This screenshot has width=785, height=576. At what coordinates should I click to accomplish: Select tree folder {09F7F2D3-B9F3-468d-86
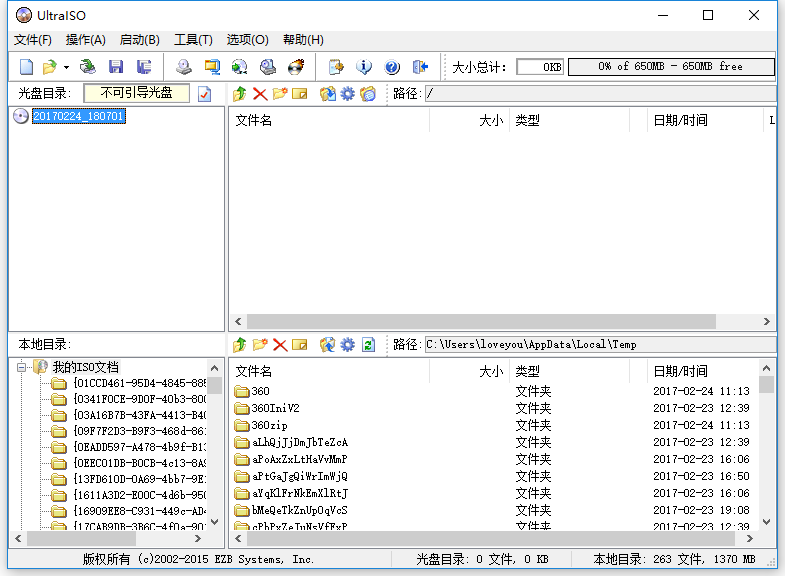click(x=140, y=431)
